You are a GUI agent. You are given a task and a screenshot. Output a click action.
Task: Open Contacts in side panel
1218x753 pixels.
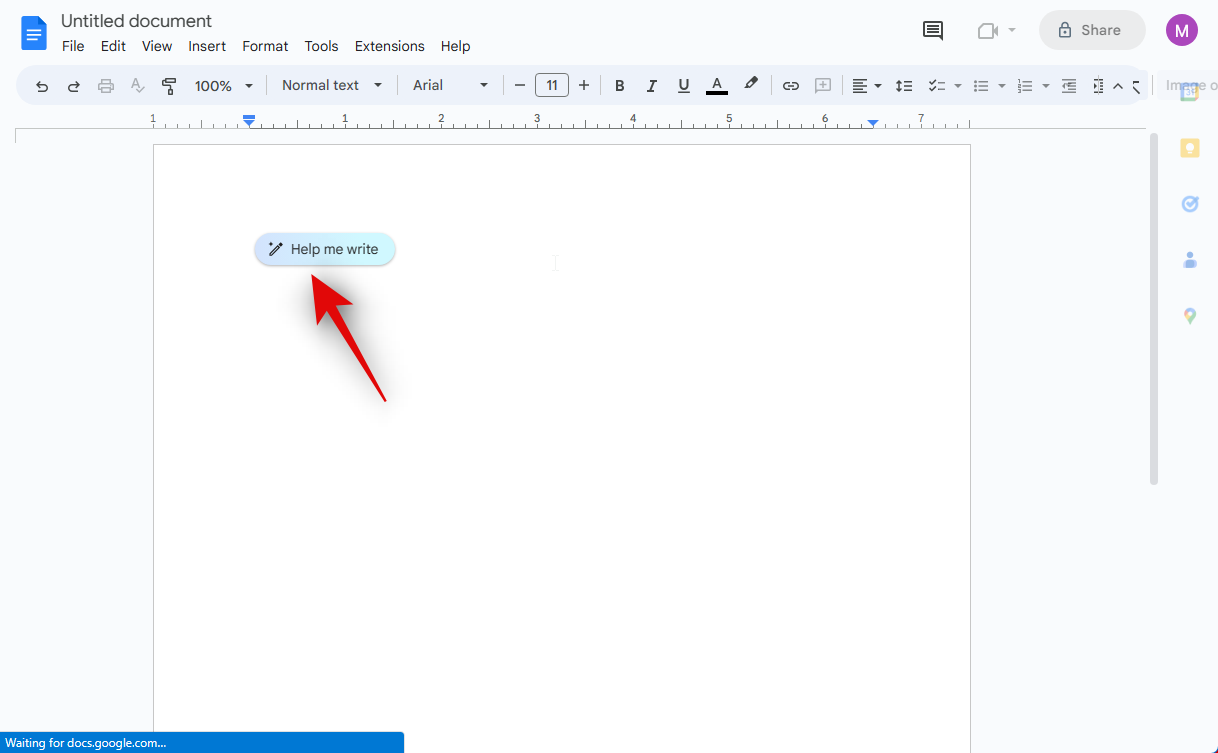coord(1190,260)
